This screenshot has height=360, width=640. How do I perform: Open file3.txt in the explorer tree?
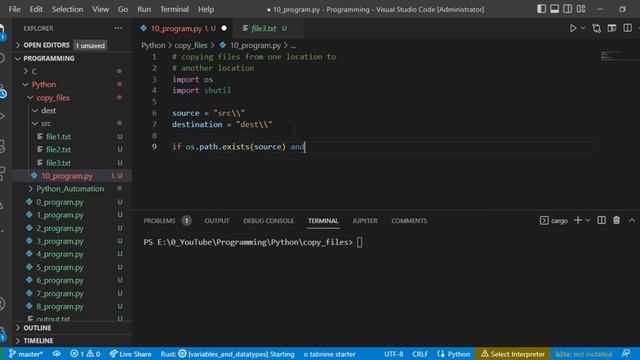(58, 163)
